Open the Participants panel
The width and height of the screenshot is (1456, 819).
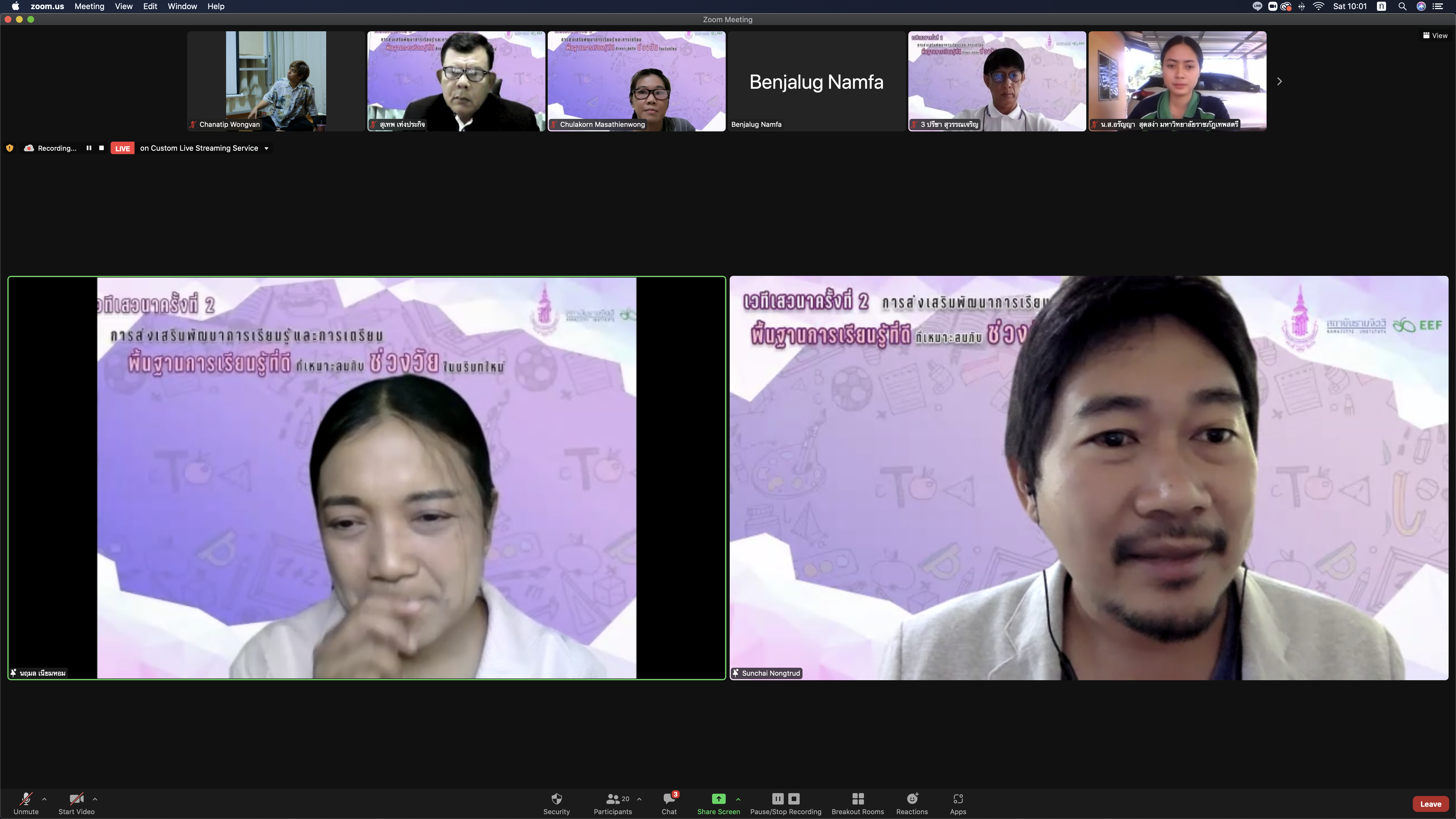tap(613, 803)
